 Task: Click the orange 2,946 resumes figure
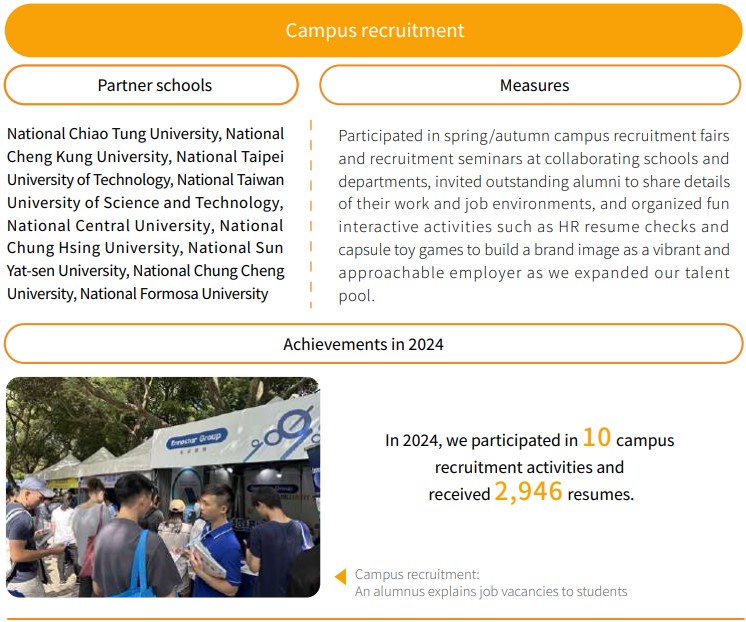[528, 492]
